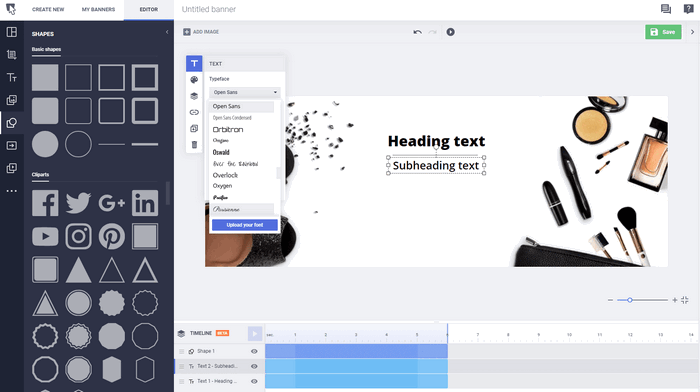
Task: Go to Create New tab
Action: (x=48, y=9)
